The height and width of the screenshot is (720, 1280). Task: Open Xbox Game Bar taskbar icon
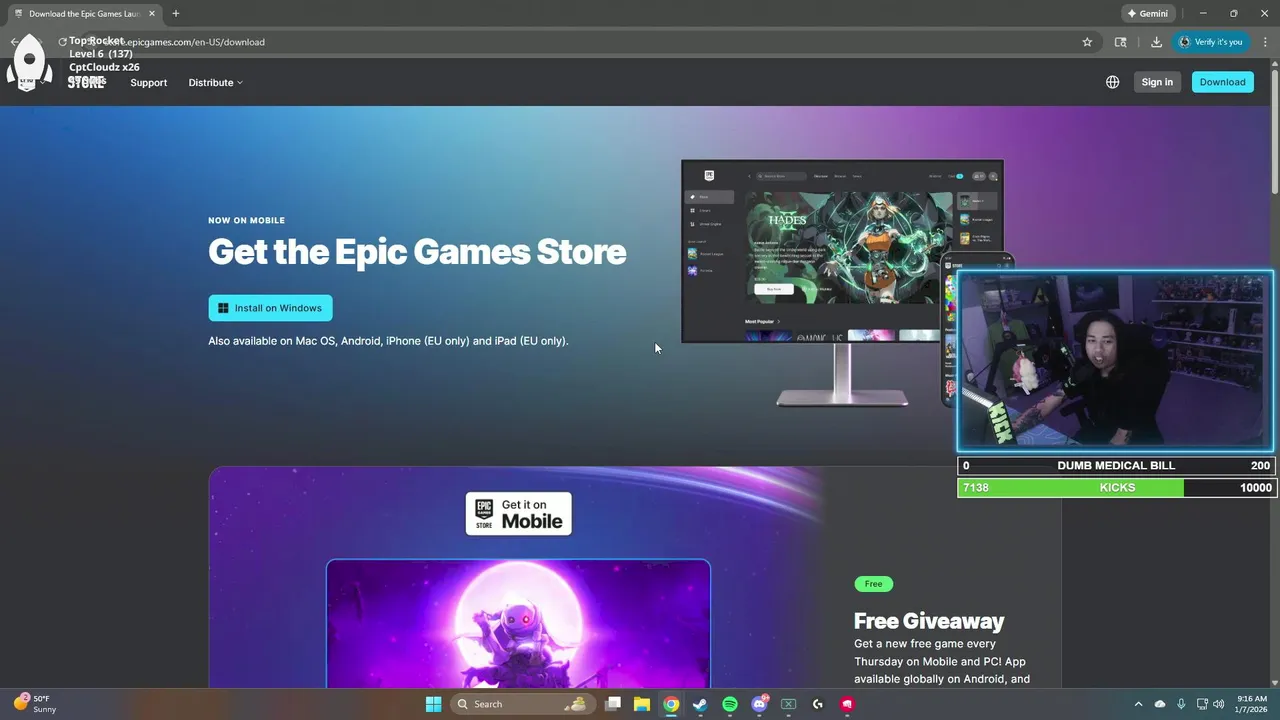pos(788,704)
